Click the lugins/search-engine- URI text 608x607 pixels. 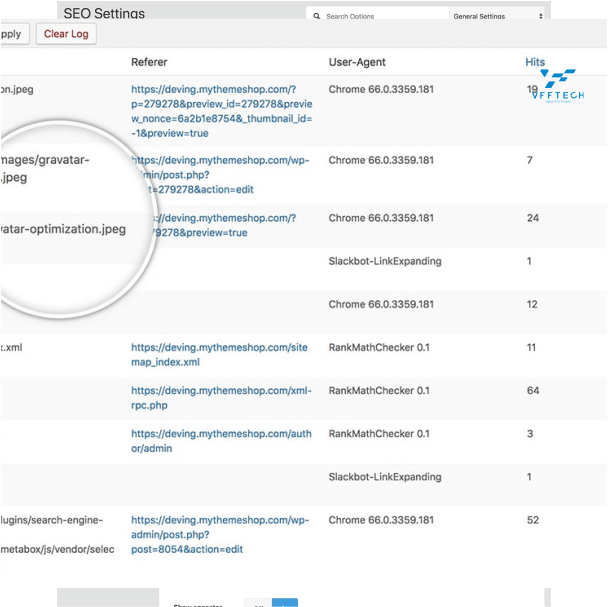pos(51,520)
